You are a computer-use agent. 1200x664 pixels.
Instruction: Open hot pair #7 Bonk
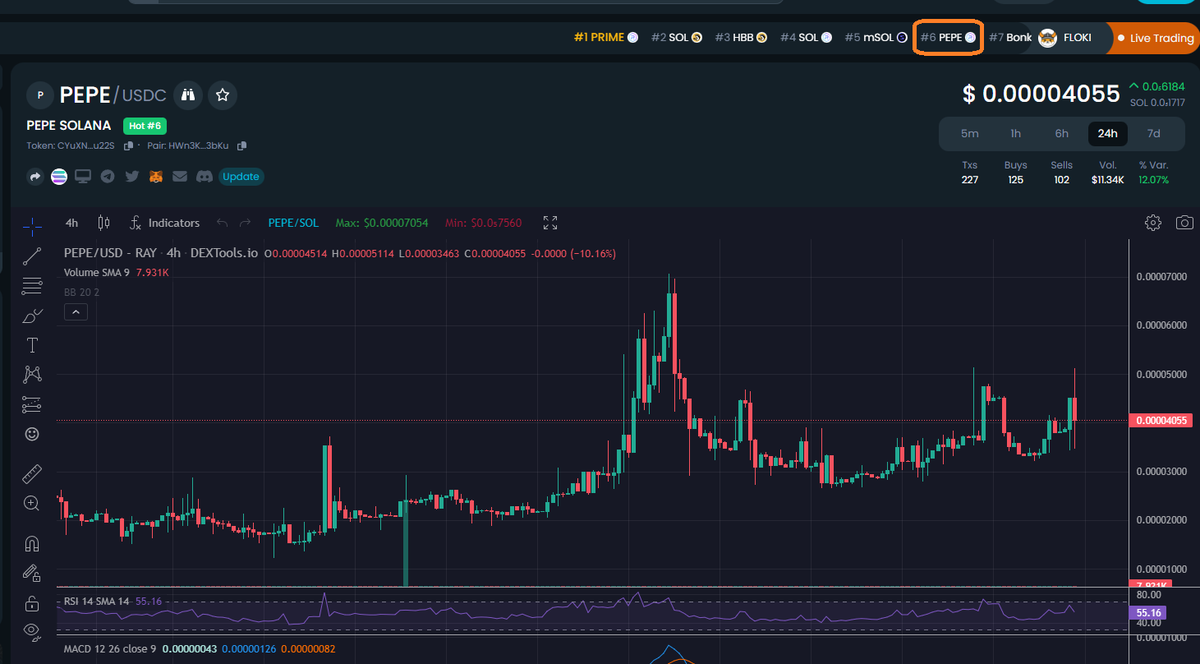1010,38
